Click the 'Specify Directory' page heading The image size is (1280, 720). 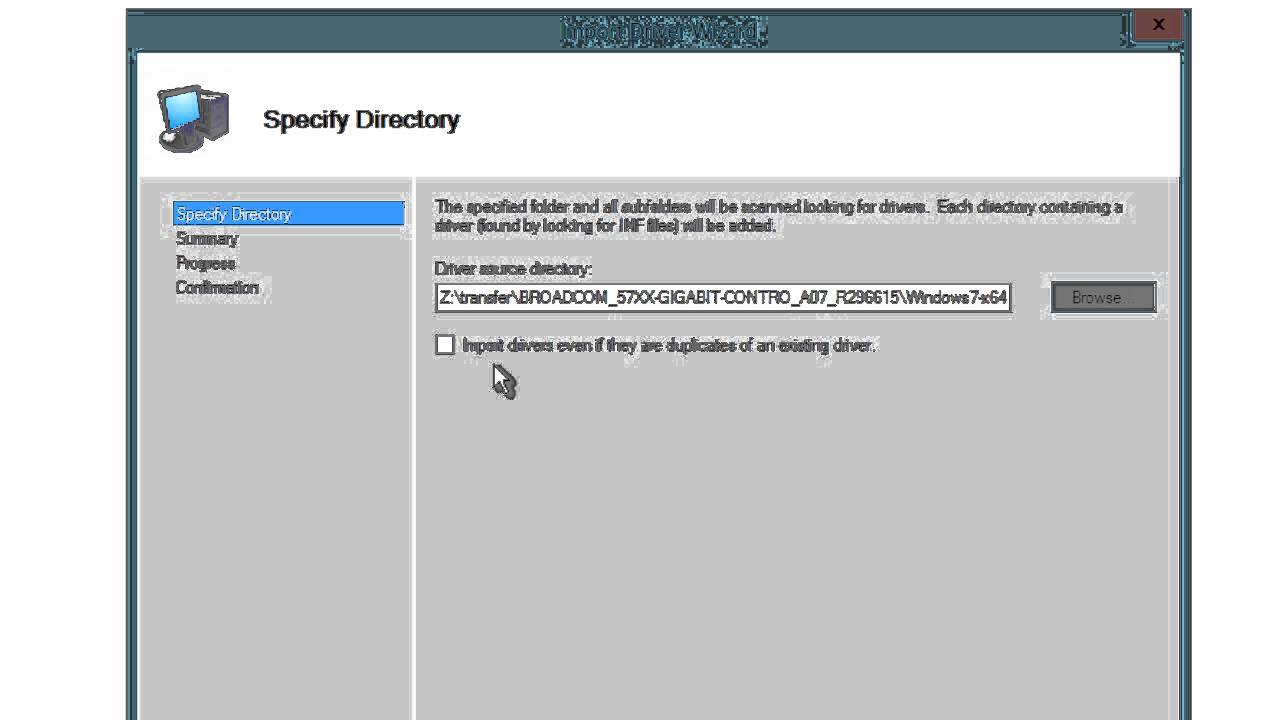point(361,119)
